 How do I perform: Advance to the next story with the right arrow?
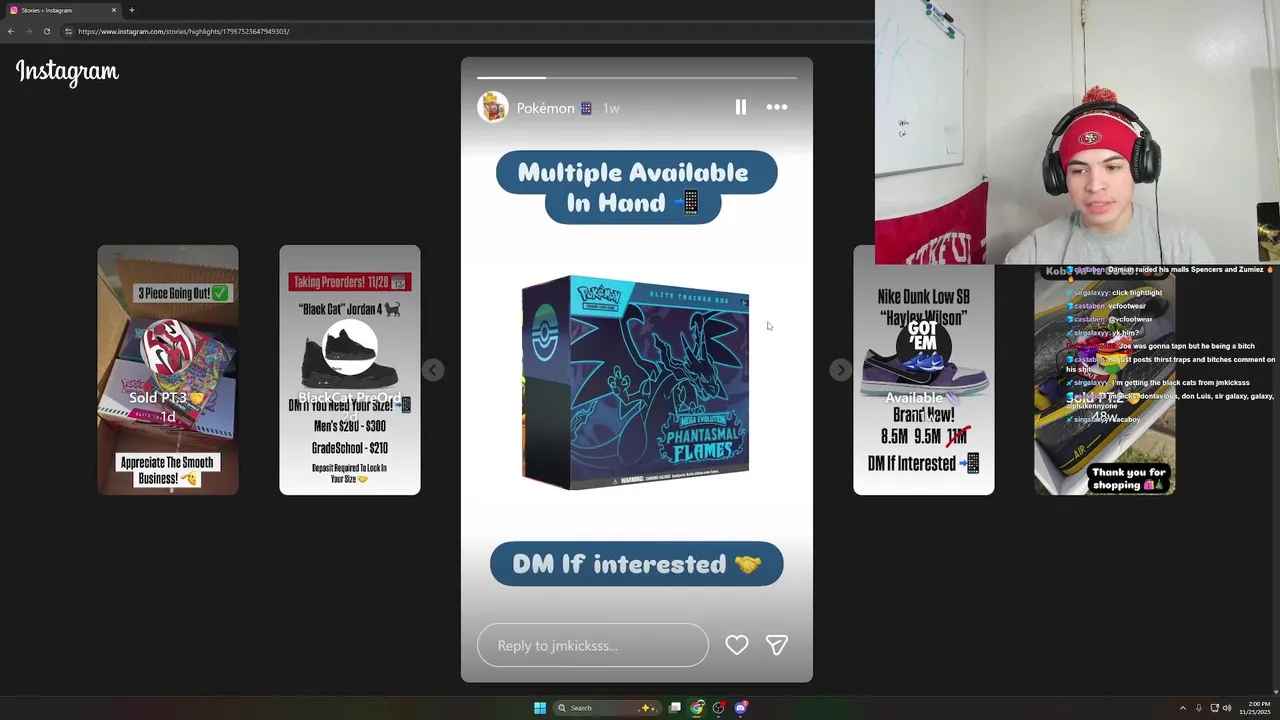tap(840, 370)
